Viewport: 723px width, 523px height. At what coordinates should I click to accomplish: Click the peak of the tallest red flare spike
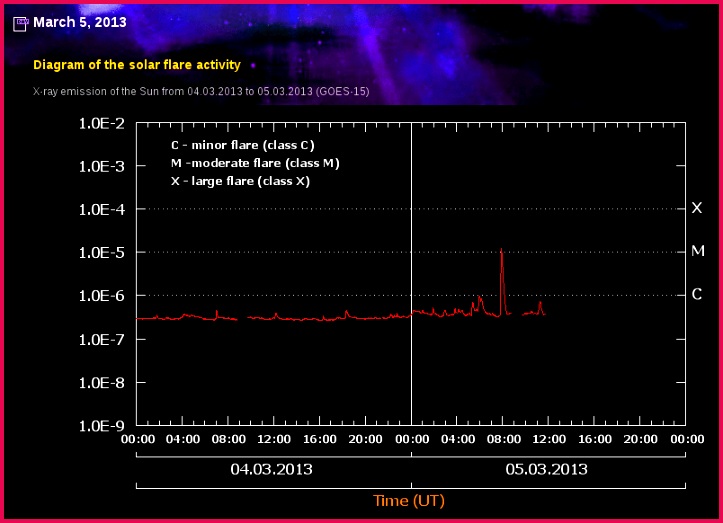pyautogui.click(x=501, y=250)
